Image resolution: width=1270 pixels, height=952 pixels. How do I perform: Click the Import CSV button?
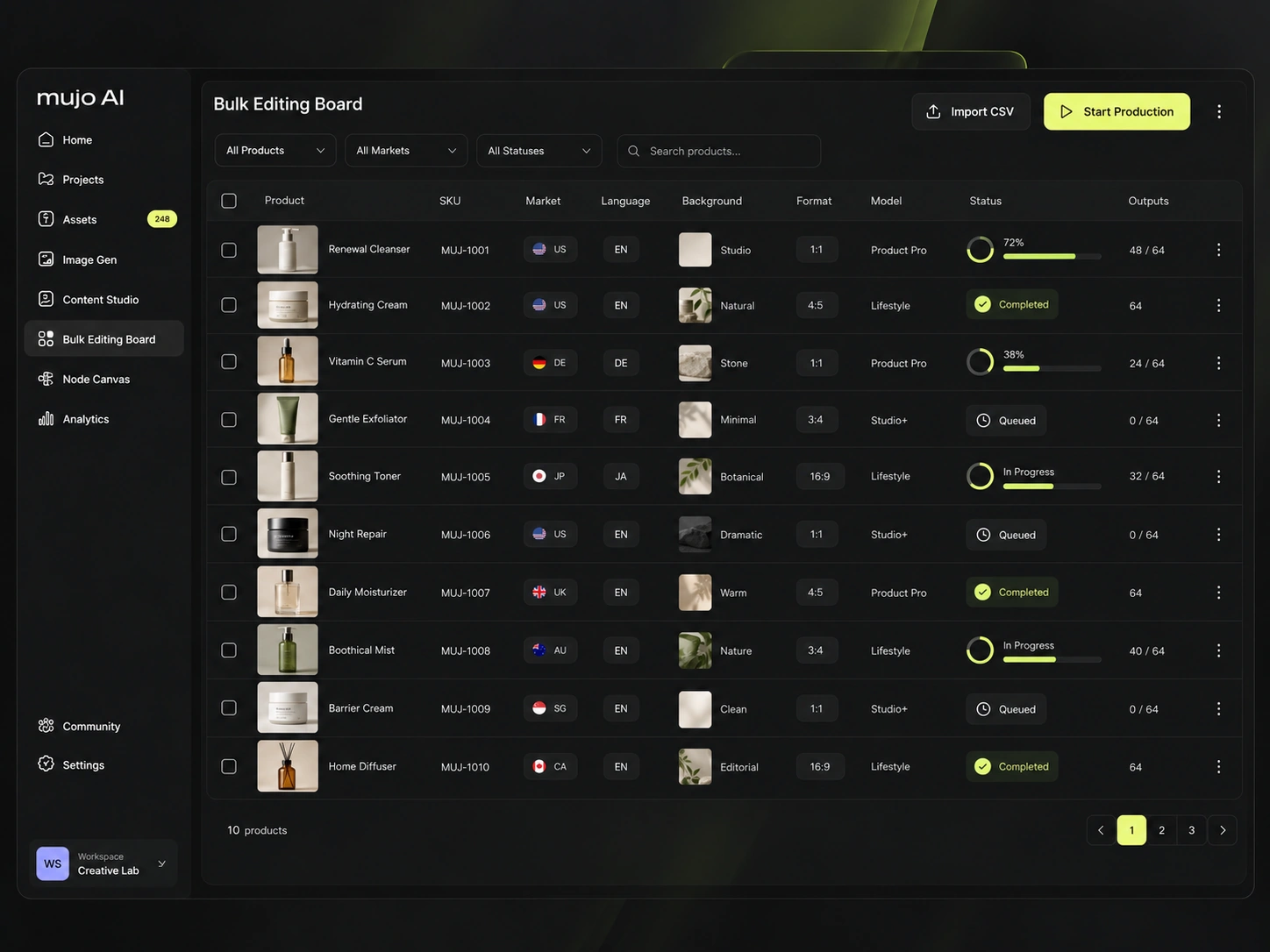click(971, 111)
